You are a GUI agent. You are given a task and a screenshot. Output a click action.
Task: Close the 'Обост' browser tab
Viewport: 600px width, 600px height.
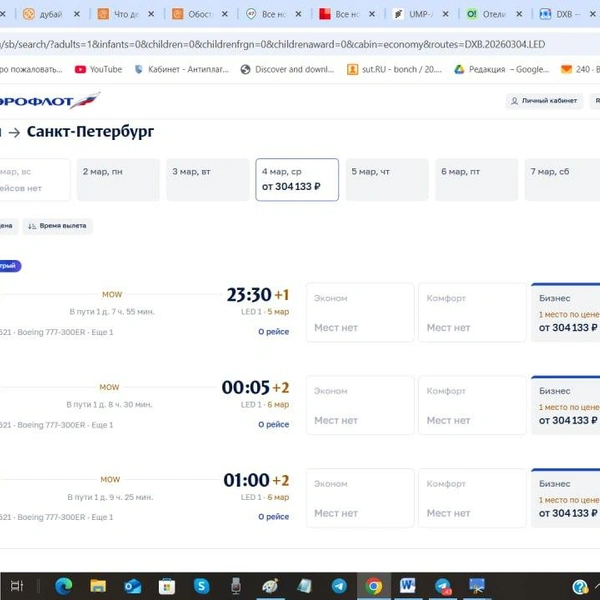coord(225,14)
